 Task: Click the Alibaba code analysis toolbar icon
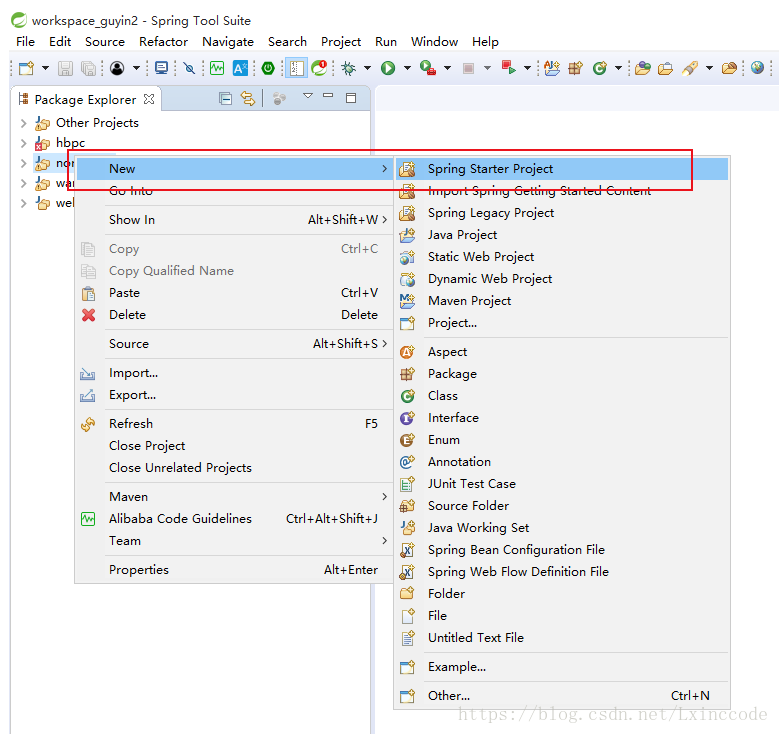[217, 68]
